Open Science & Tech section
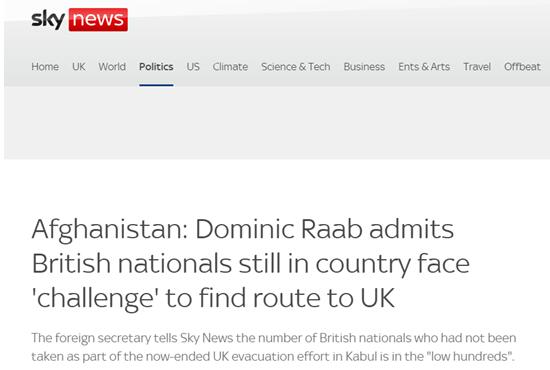The height and width of the screenshot is (370, 550). tap(296, 67)
